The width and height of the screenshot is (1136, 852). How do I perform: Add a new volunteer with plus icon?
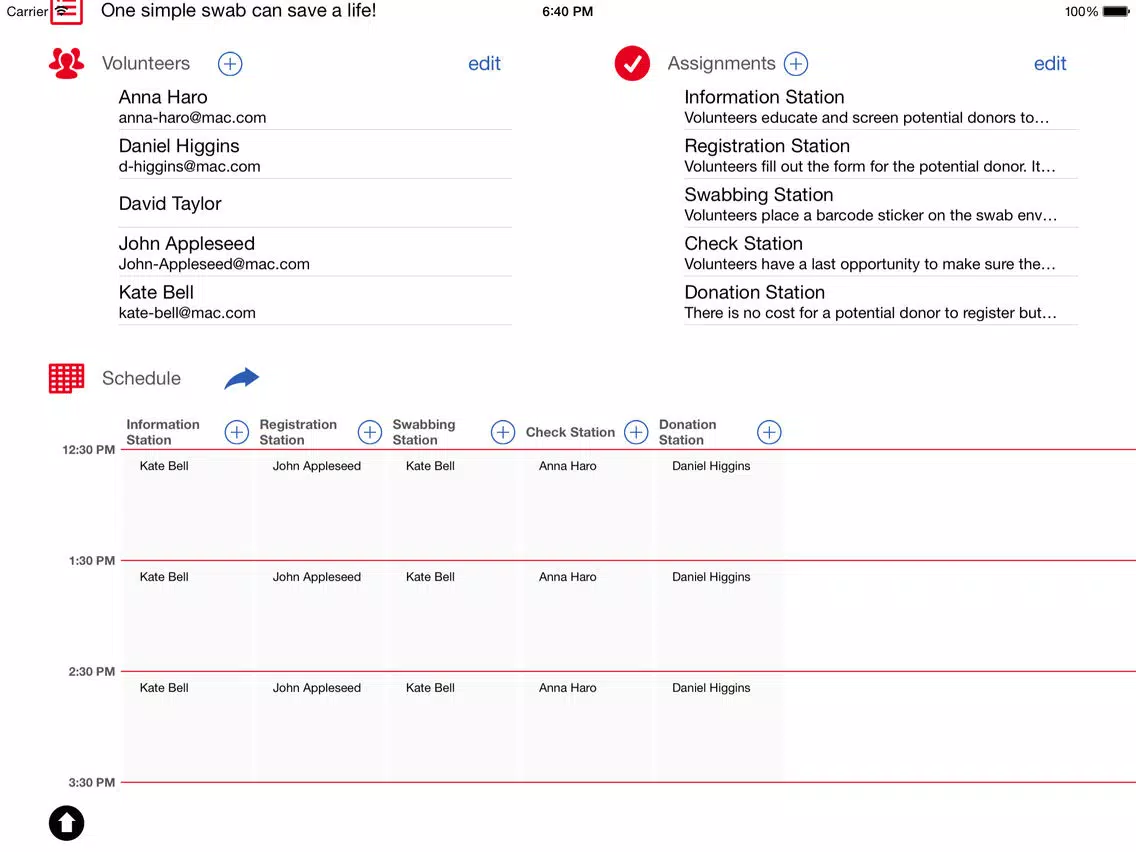click(x=230, y=64)
